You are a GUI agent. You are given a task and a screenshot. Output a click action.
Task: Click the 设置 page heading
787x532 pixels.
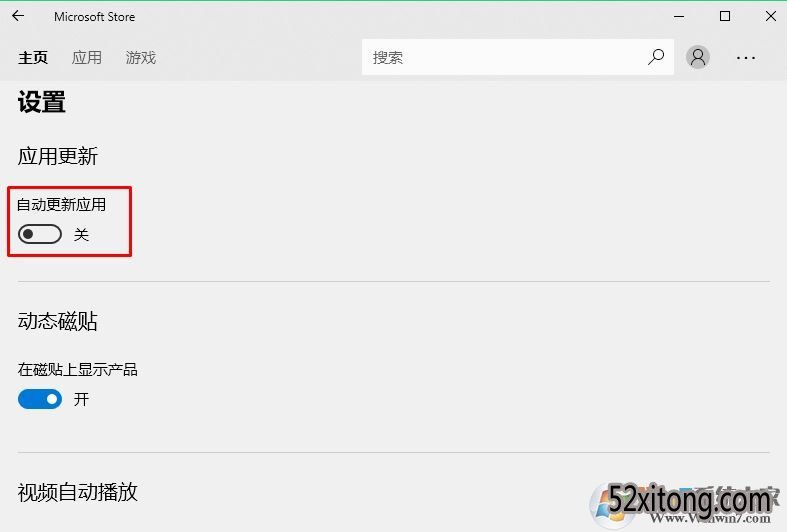click(x=42, y=102)
